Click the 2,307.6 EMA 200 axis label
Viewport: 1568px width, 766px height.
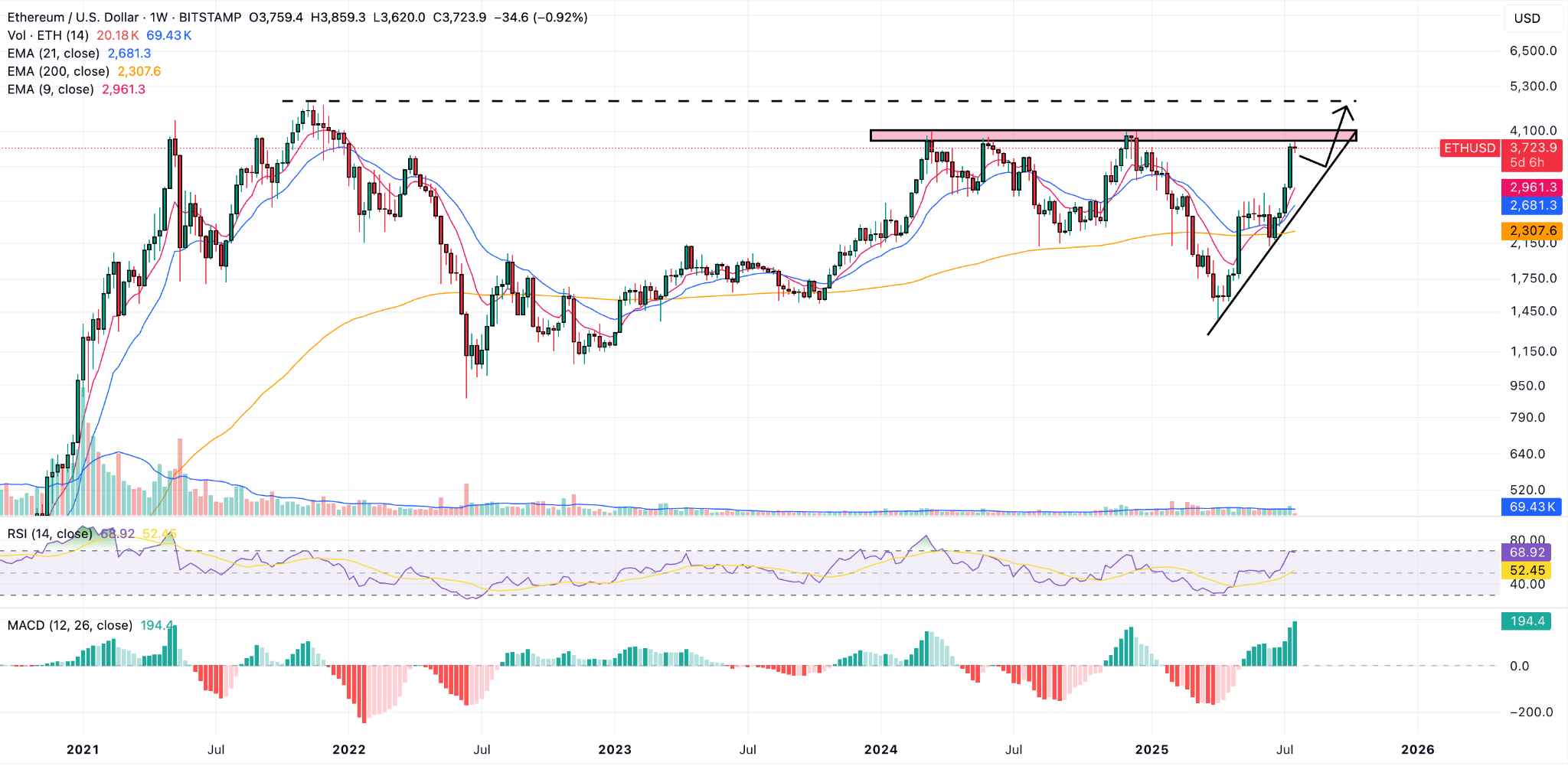(x=1533, y=230)
